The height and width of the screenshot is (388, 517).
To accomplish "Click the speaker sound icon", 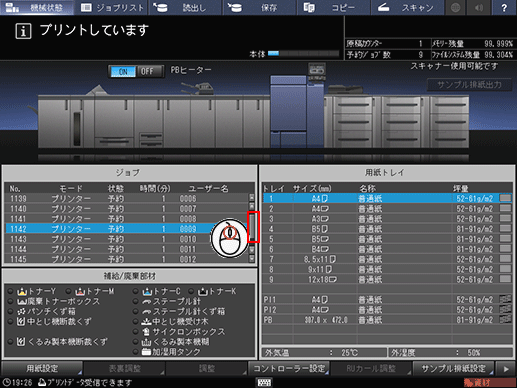I will click(479, 7).
